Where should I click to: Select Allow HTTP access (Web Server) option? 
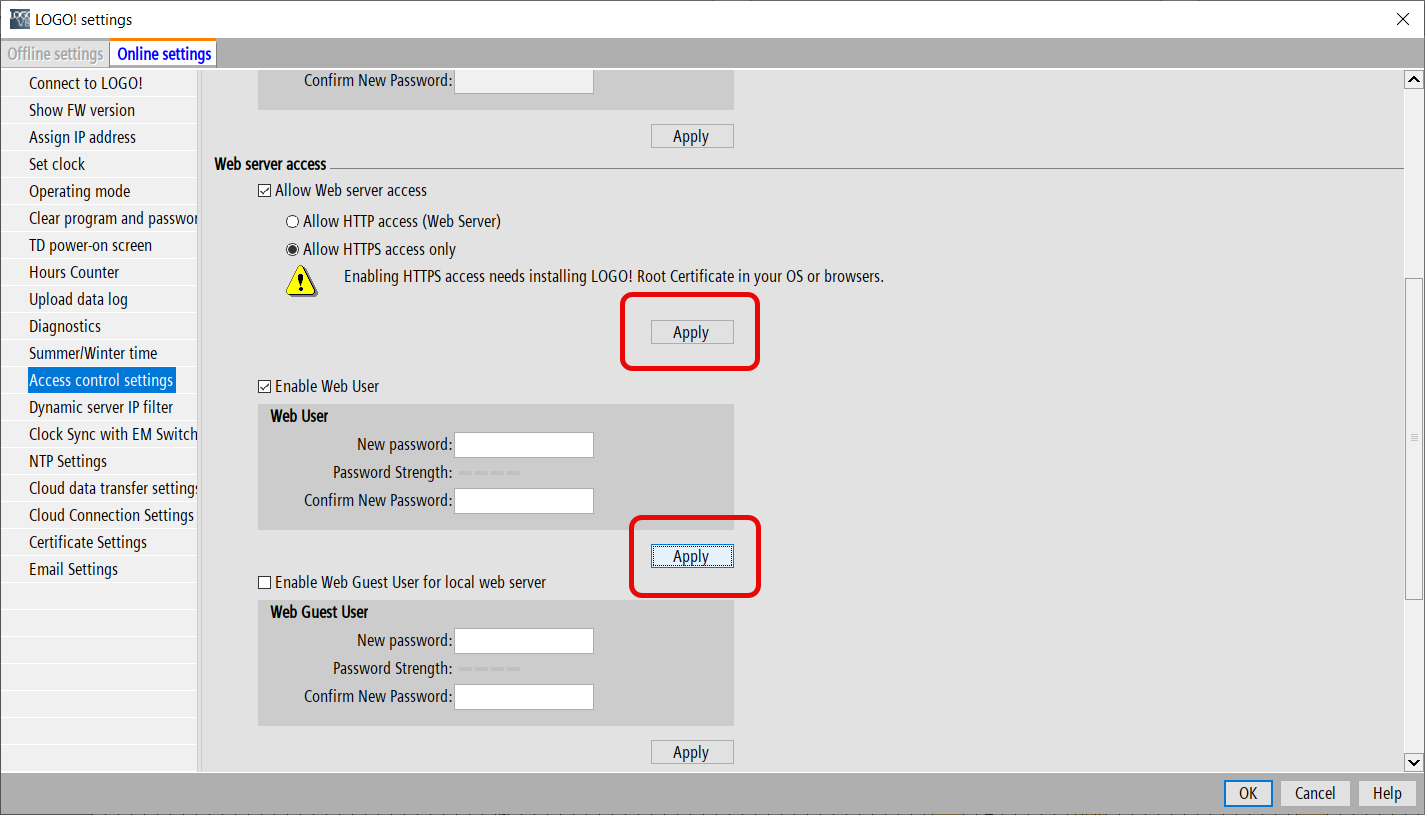tap(293, 221)
